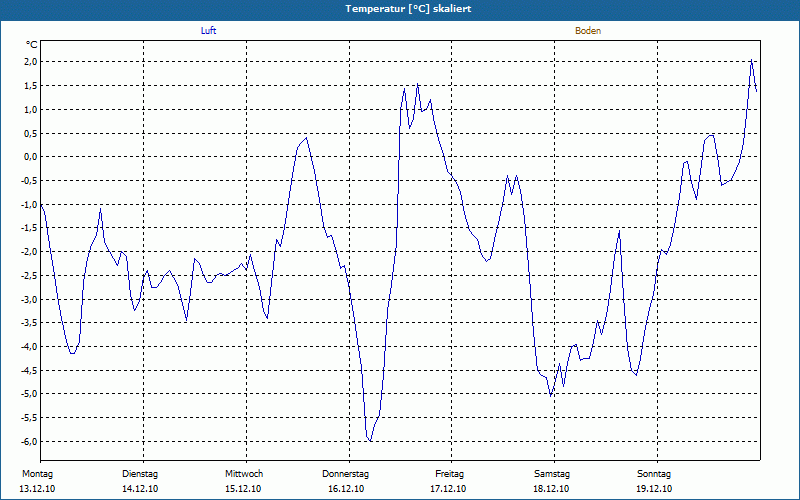Select the Boden legend label
The height and width of the screenshot is (500, 800).
tap(588, 31)
